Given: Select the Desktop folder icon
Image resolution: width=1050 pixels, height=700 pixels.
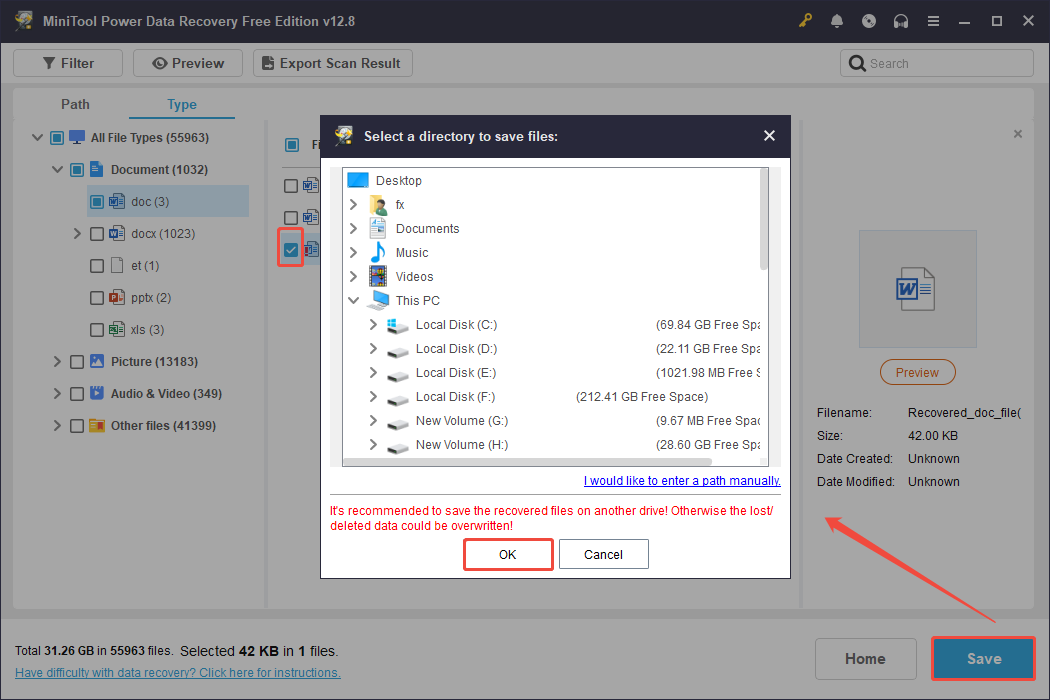Looking at the screenshot, I should 358,180.
